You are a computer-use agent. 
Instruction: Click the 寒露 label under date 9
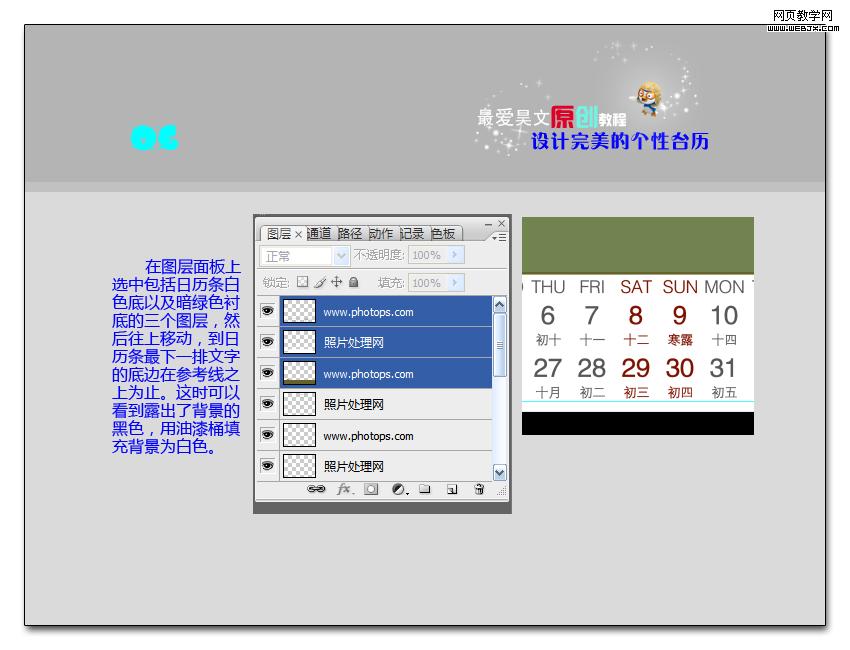(x=680, y=340)
